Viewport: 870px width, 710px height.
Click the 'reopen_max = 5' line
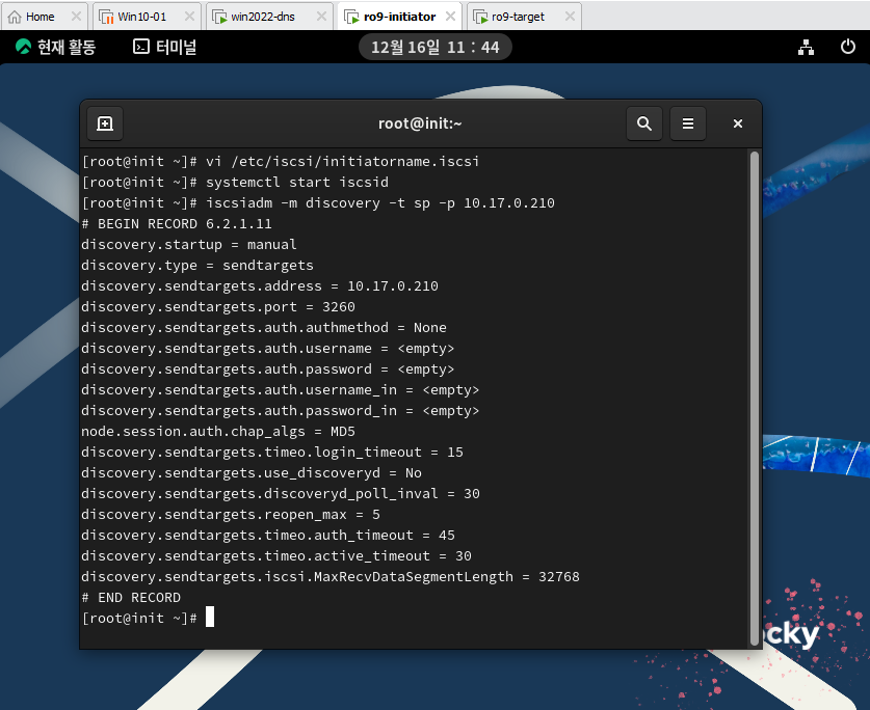pyautogui.click(x=230, y=515)
